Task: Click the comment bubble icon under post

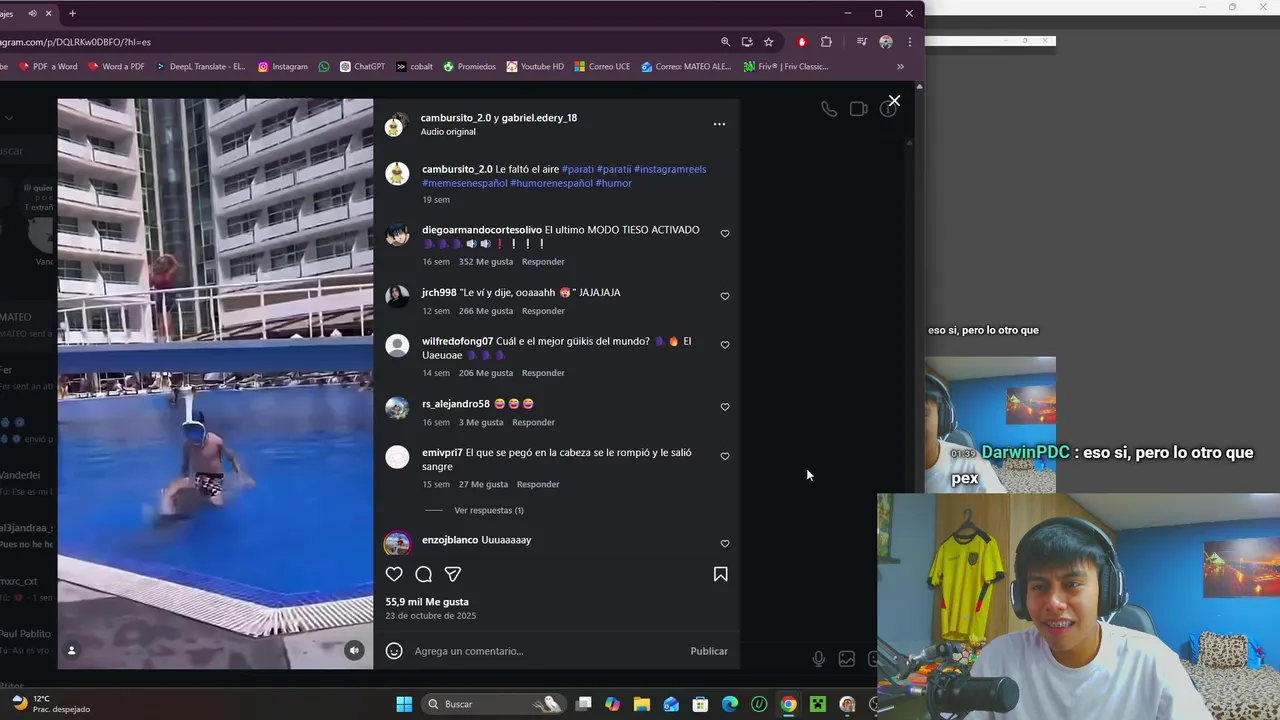Action: coord(424,574)
